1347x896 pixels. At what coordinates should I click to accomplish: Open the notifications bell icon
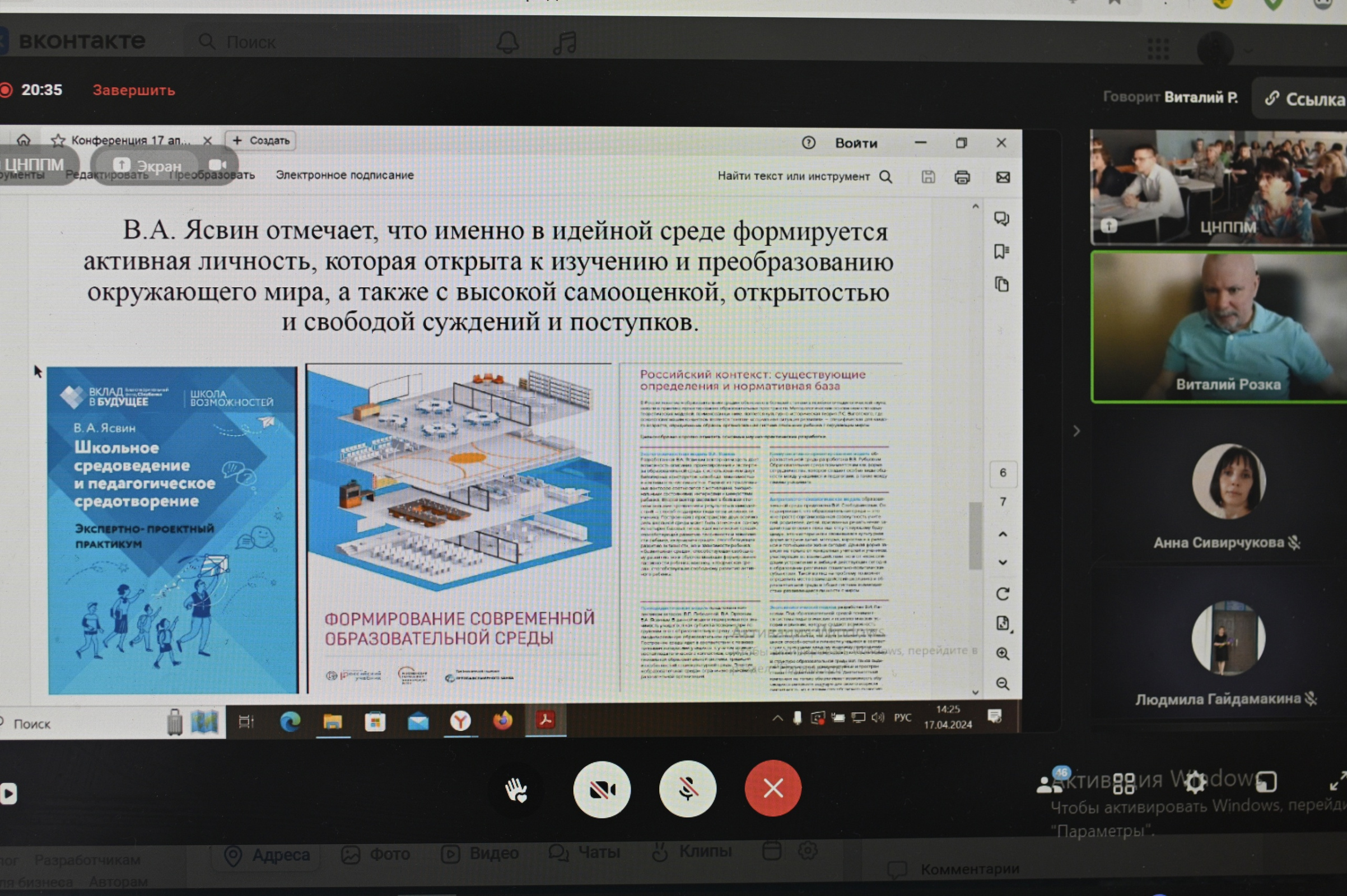coord(507,43)
